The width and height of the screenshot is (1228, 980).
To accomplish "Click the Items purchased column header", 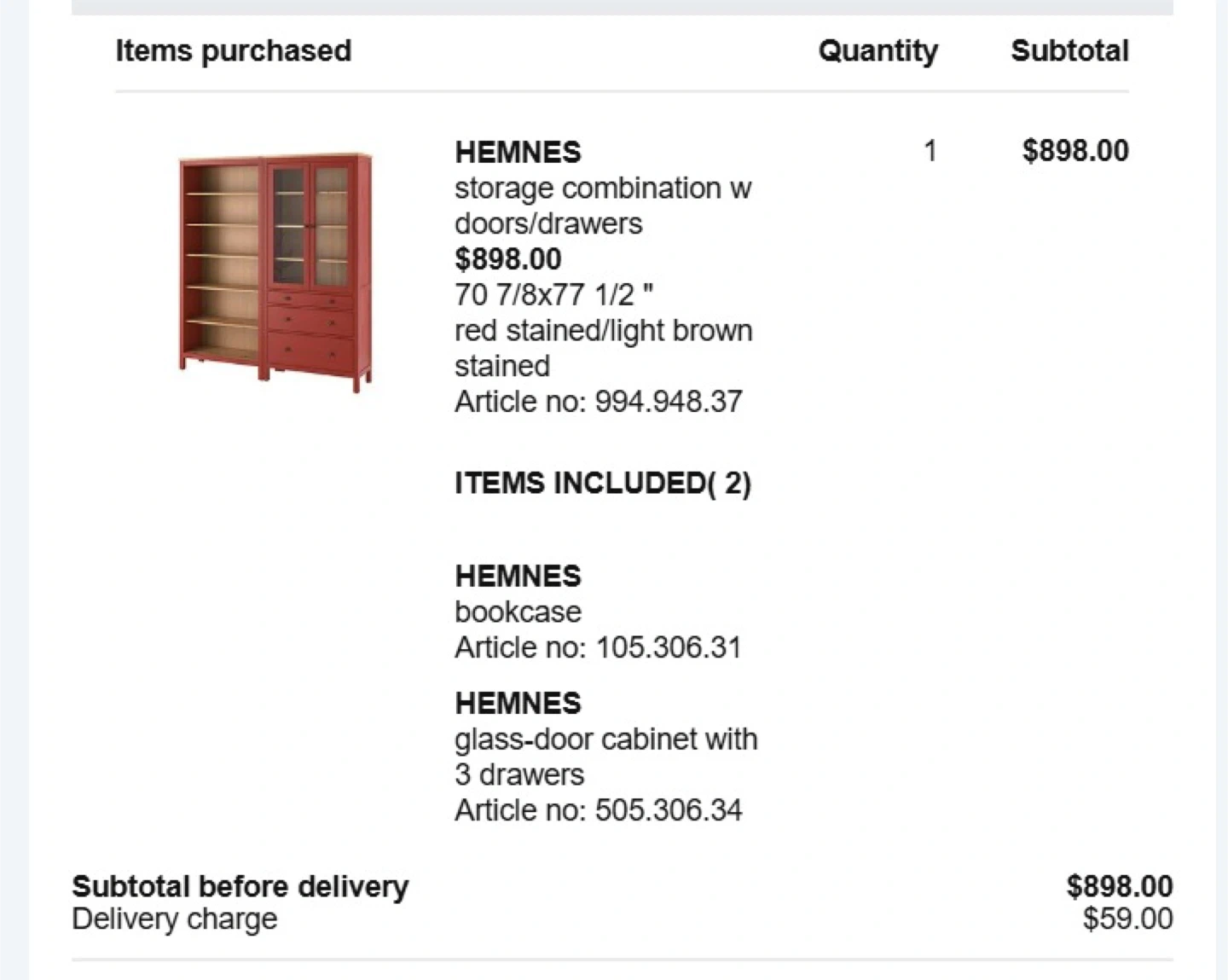I will click(x=233, y=50).
